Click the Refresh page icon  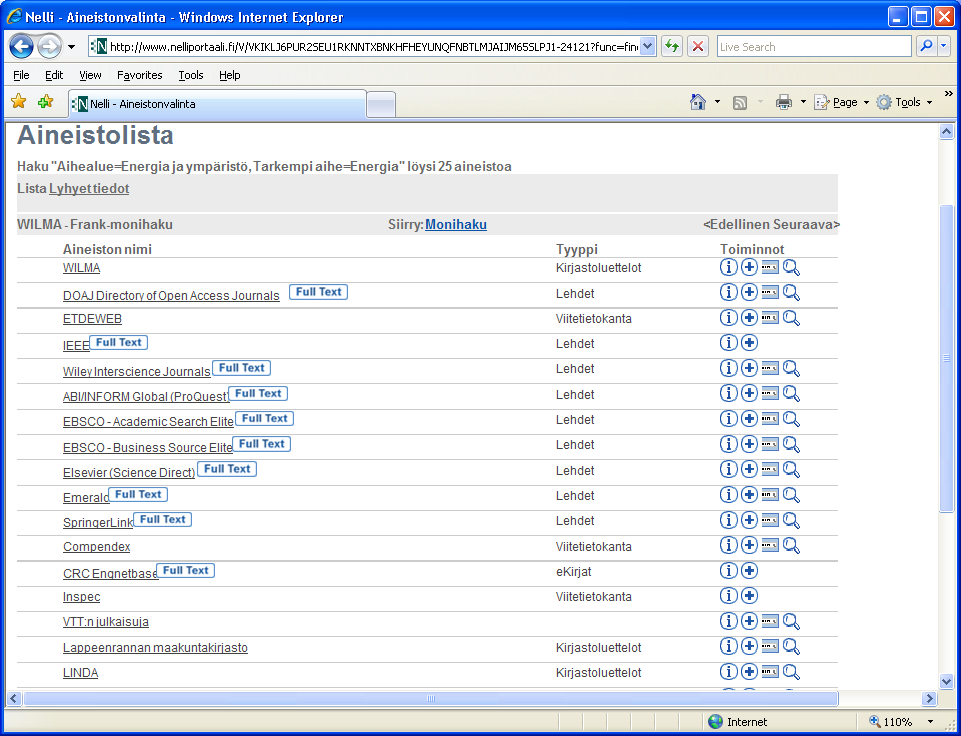[672, 47]
